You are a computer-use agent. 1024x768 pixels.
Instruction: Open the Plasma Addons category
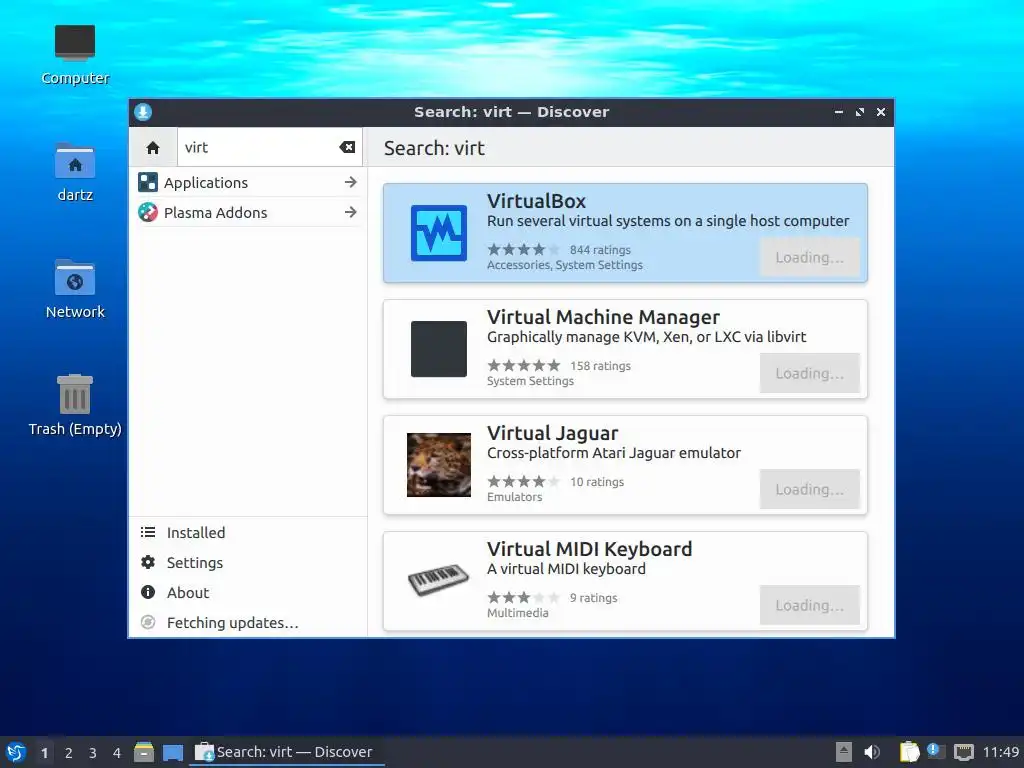click(248, 212)
